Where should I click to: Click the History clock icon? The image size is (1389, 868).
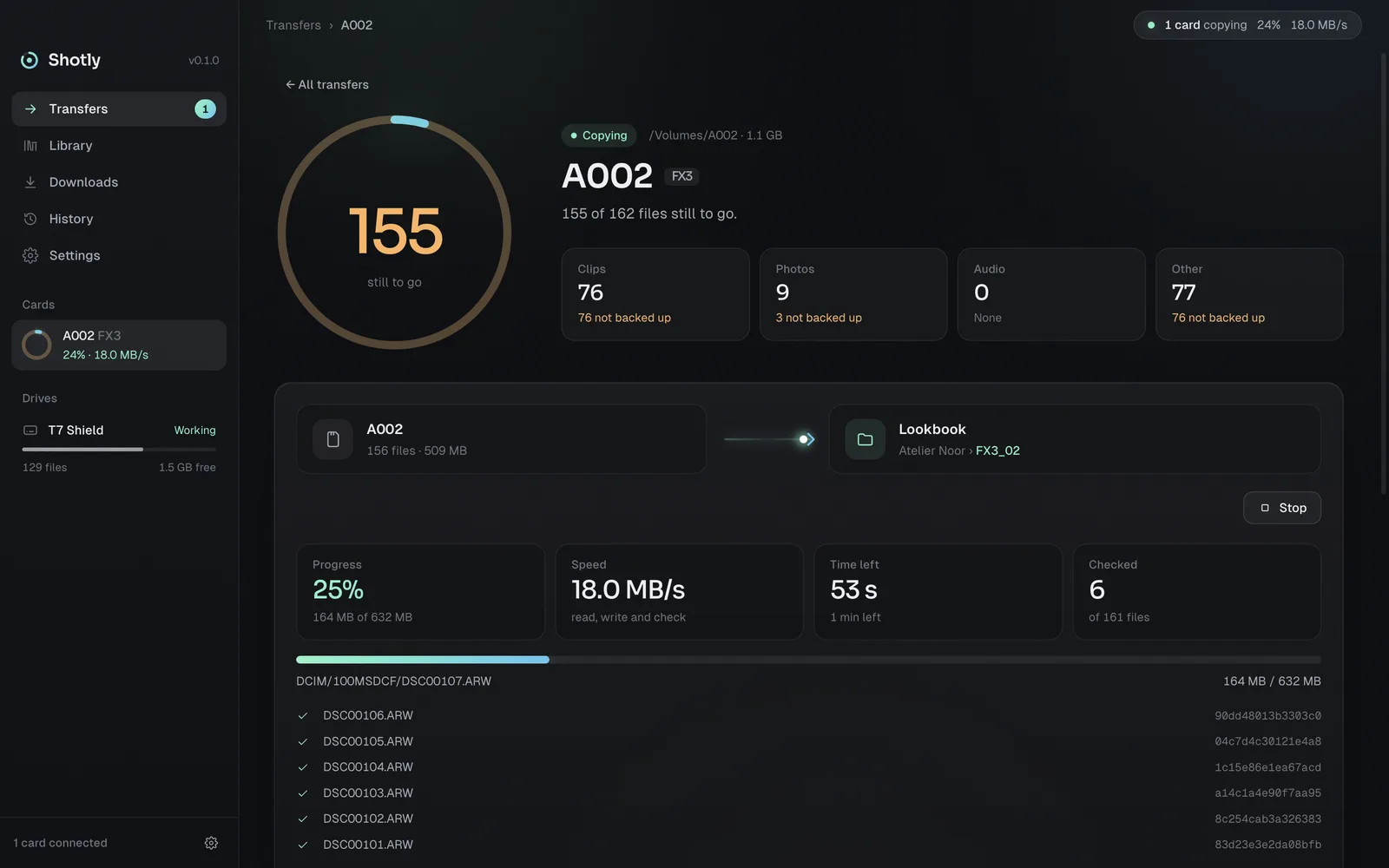[30, 219]
